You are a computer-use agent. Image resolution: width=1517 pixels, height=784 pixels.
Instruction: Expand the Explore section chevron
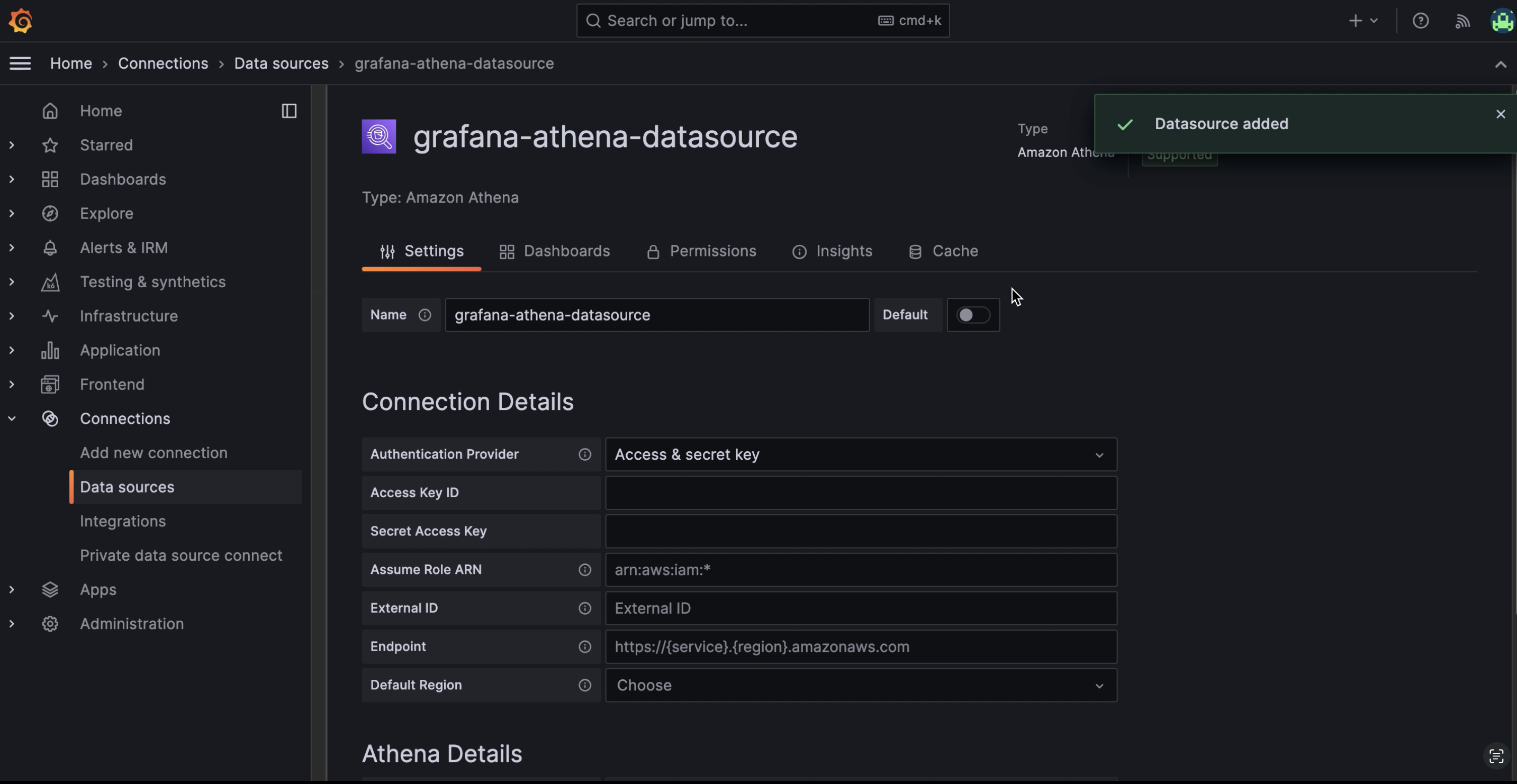[12, 213]
